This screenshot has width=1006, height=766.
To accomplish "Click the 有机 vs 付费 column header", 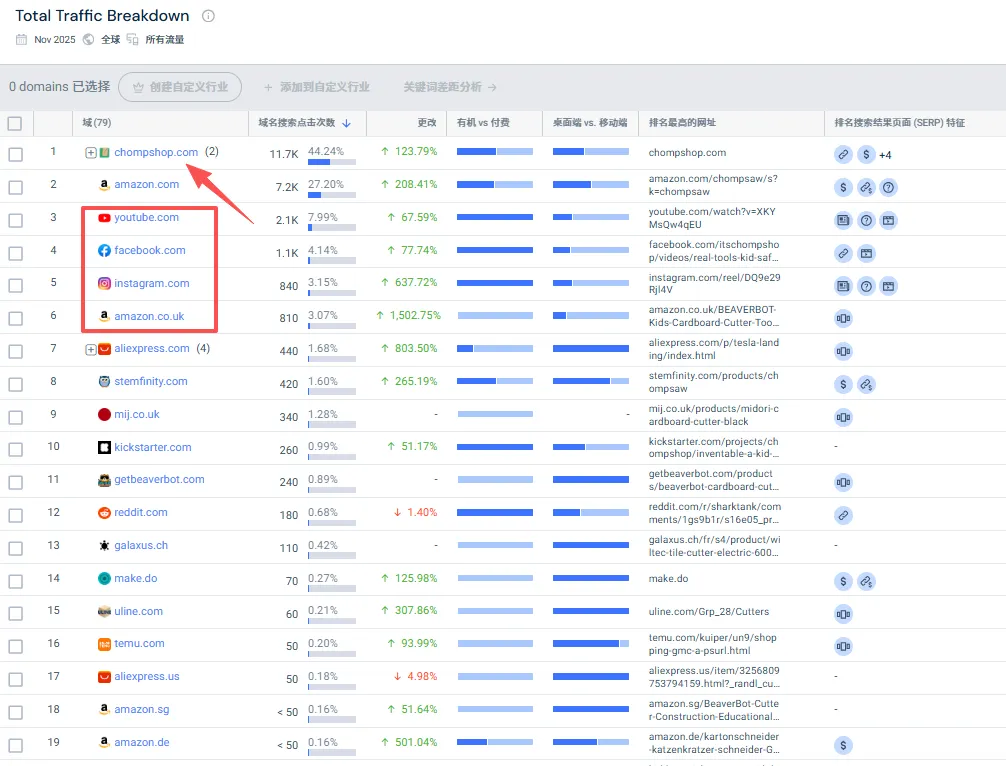I will [x=483, y=123].
